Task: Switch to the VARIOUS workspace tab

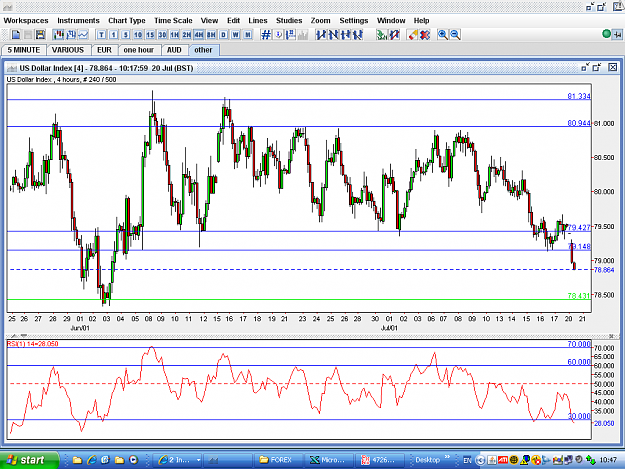Action: tap(68, 50)
